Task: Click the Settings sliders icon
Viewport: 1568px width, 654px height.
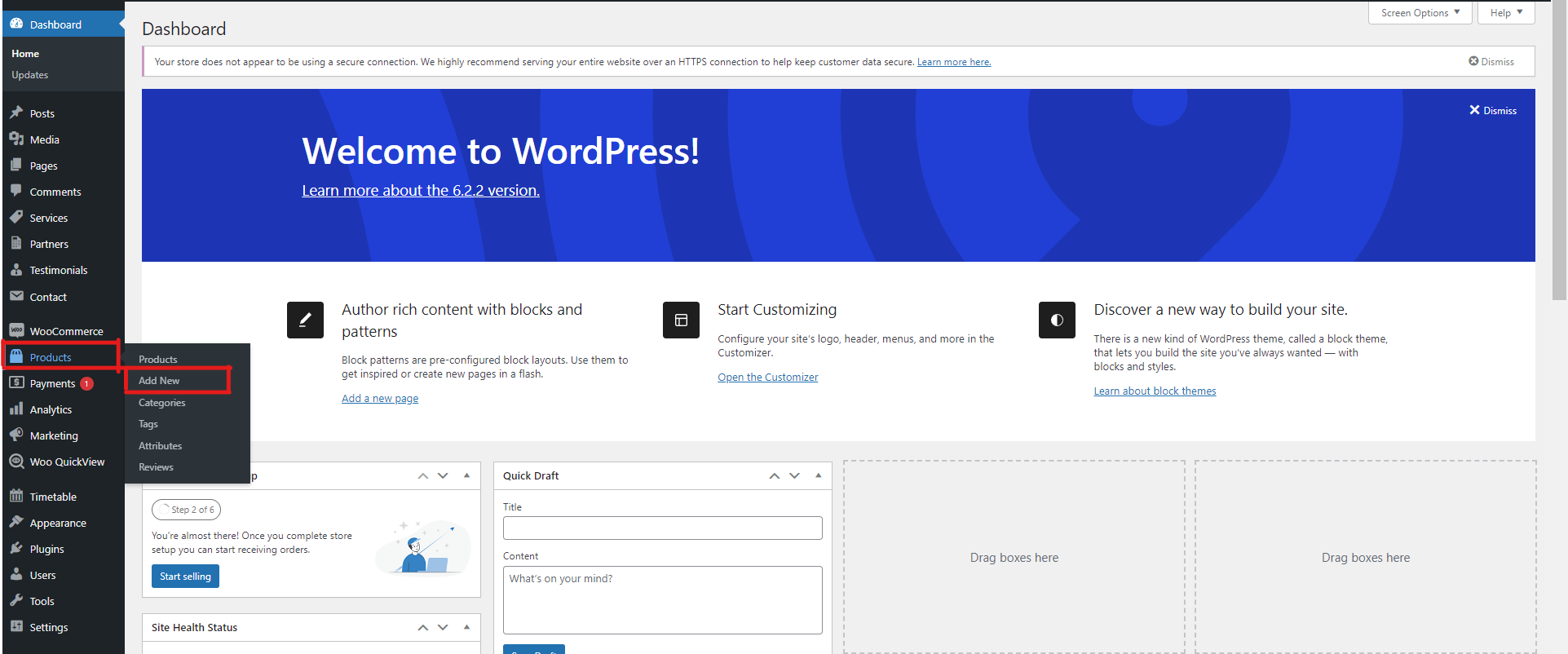Action: pyautogui.click(x=16, y=626)
